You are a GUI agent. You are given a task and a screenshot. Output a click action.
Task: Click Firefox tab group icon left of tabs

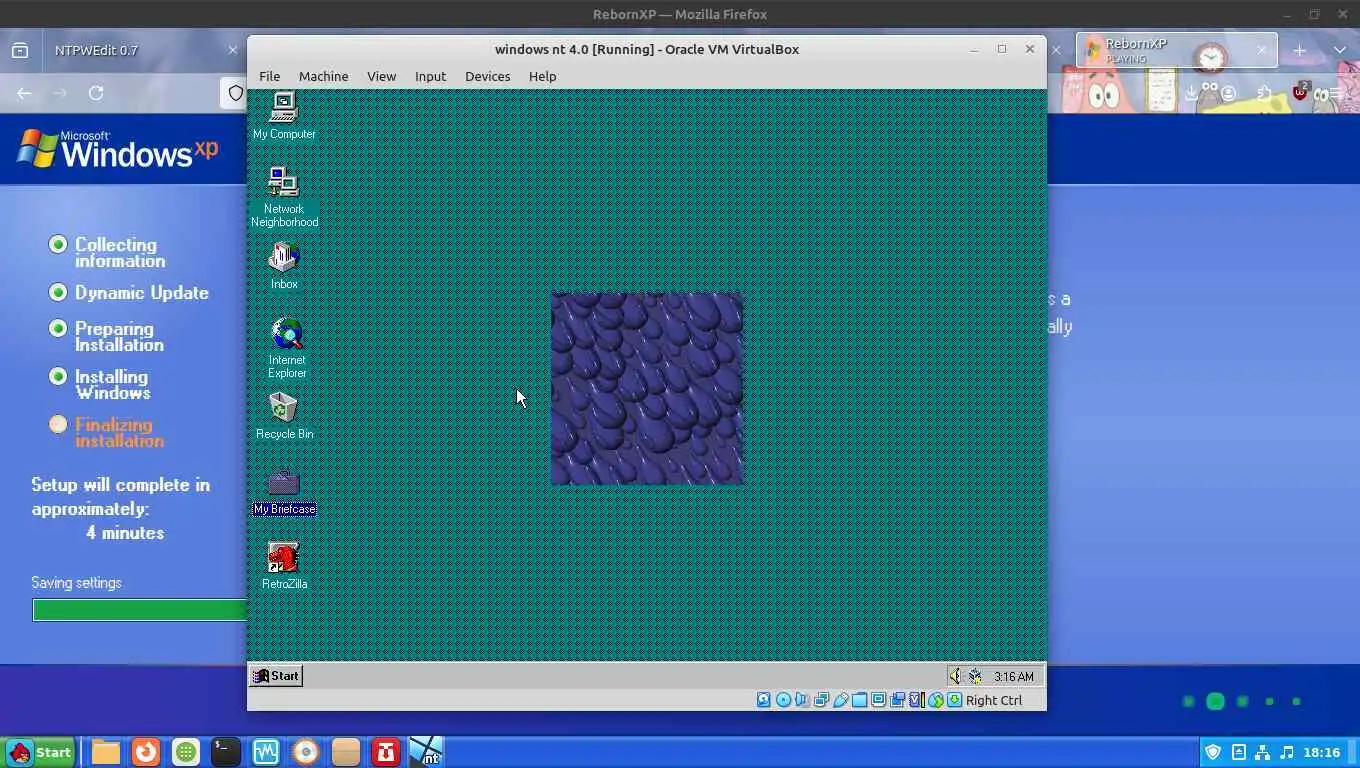point(19,50)
